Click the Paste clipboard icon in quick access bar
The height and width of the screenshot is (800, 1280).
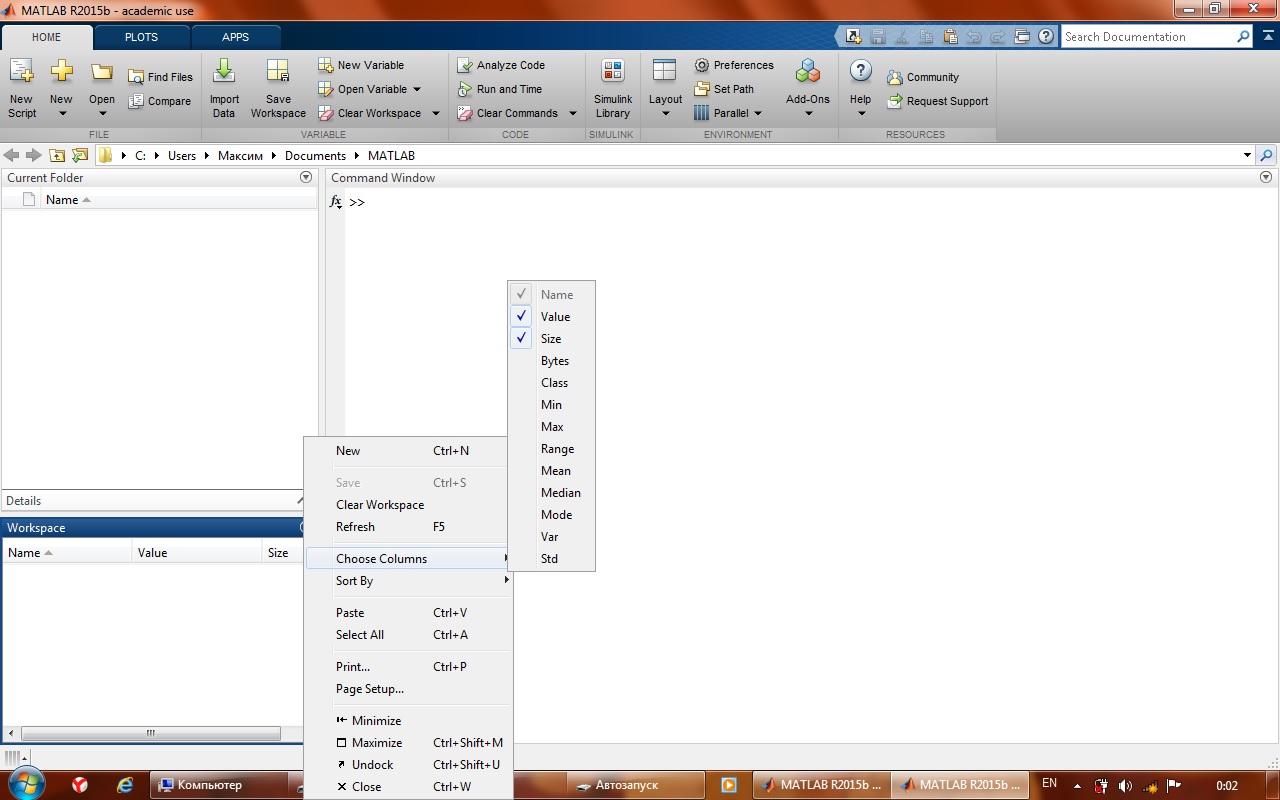point(950,37)
